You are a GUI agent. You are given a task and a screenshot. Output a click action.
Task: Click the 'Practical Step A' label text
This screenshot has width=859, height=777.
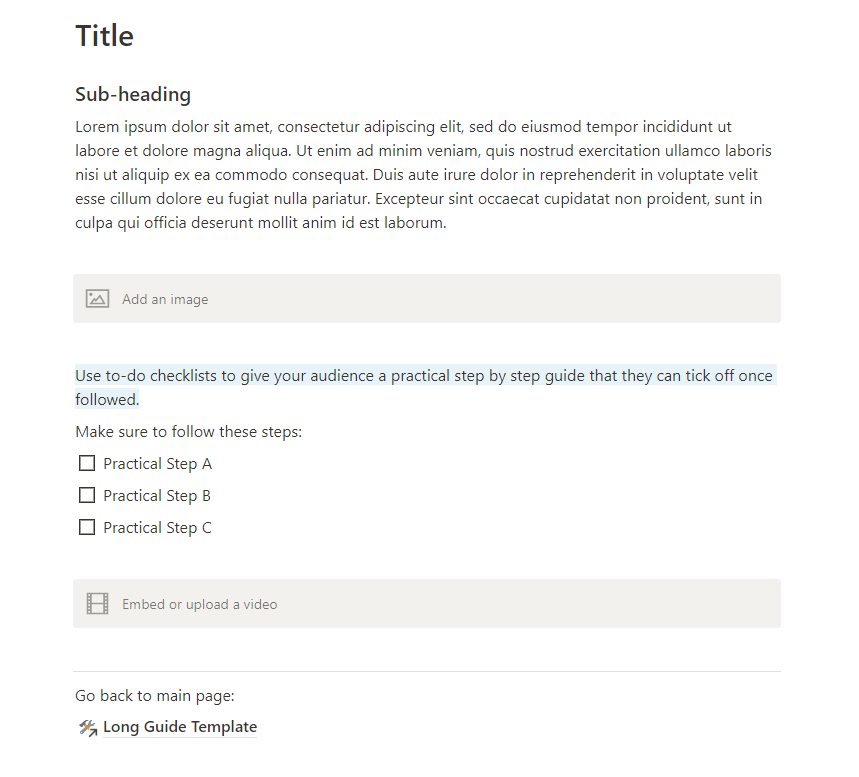point(157,464)
